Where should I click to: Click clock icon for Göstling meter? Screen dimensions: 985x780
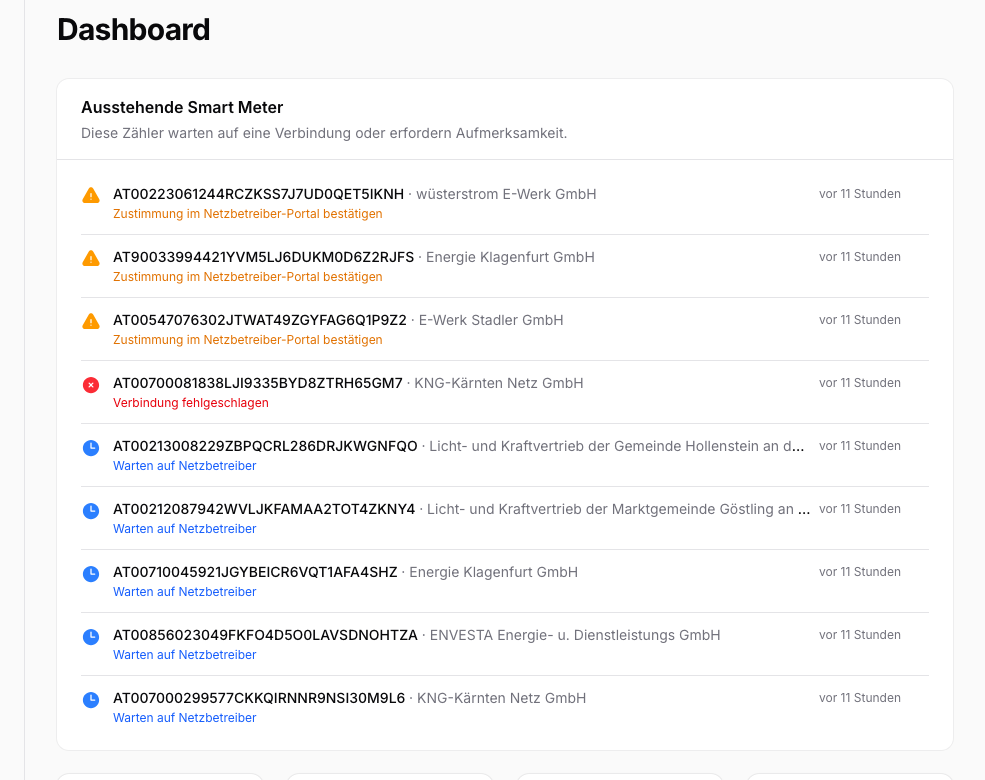pos(91,510)
